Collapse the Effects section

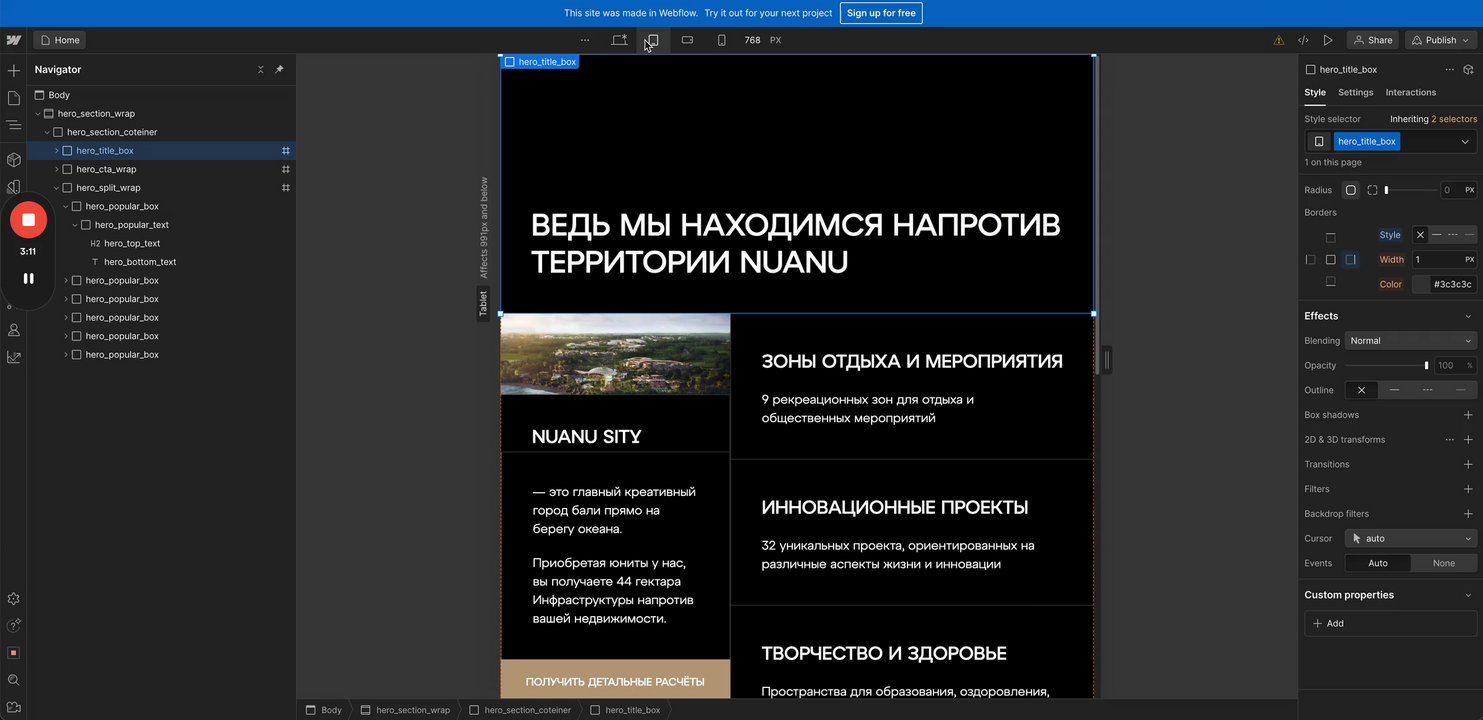[1468, 316]
